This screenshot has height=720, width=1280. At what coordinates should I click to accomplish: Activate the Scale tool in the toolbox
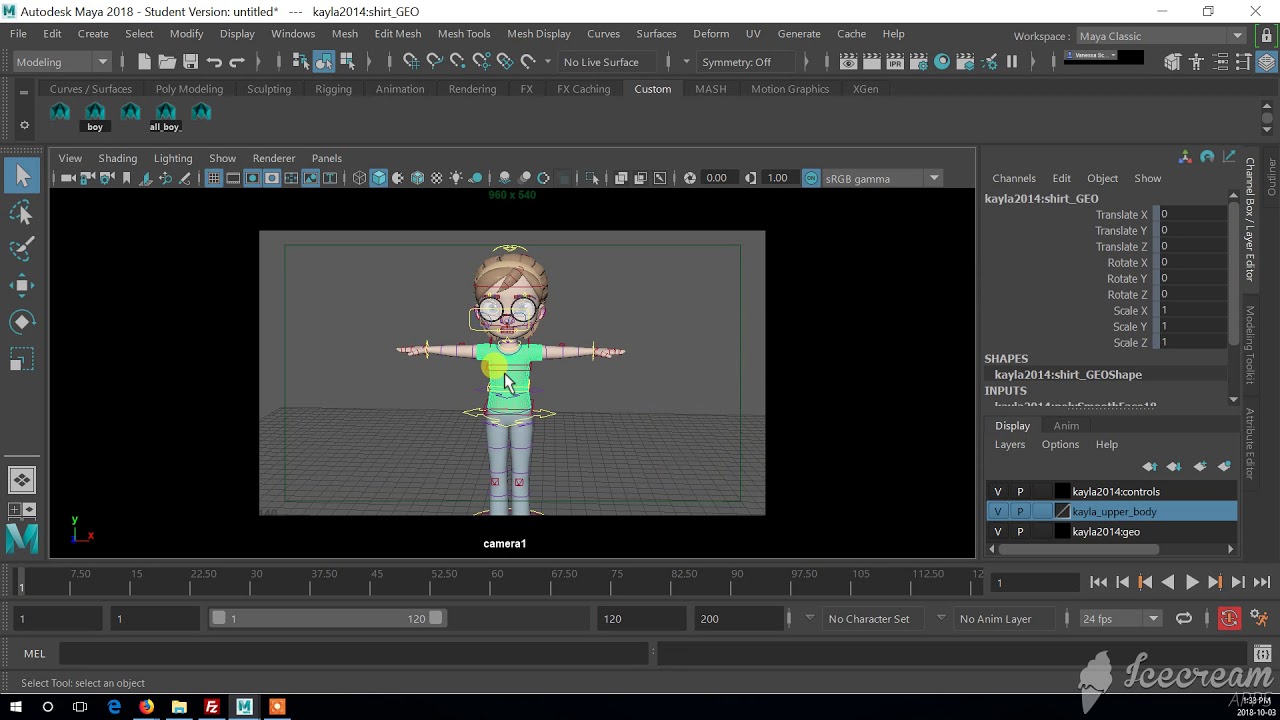pyautogui.click(x=22, y=359)
